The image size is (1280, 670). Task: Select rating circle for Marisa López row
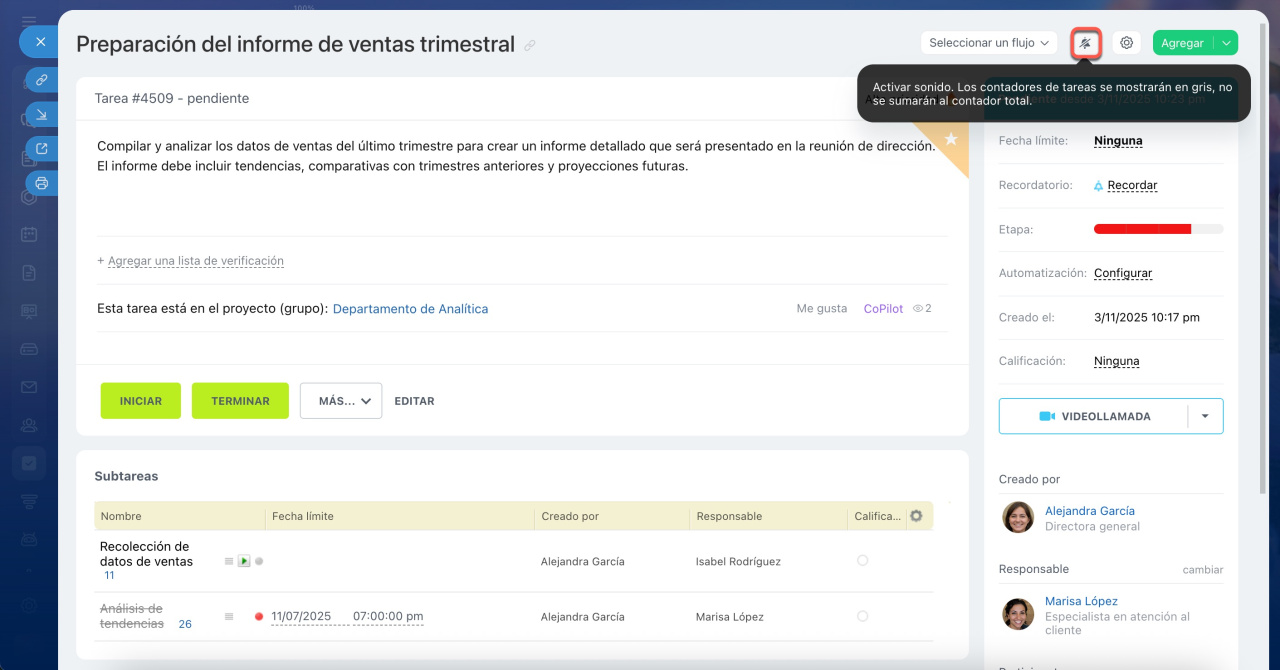click(x=862, y=617)
